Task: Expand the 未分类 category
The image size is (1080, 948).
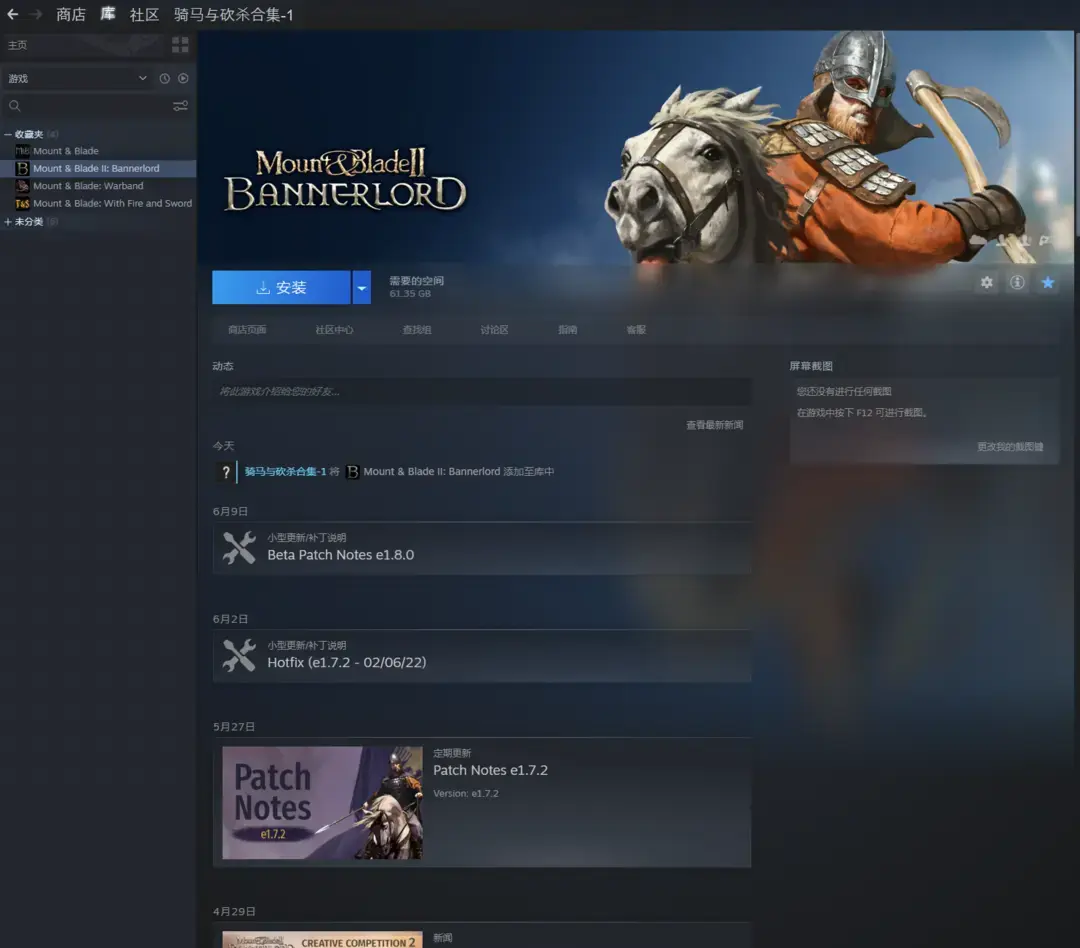Action: point(8,222)
